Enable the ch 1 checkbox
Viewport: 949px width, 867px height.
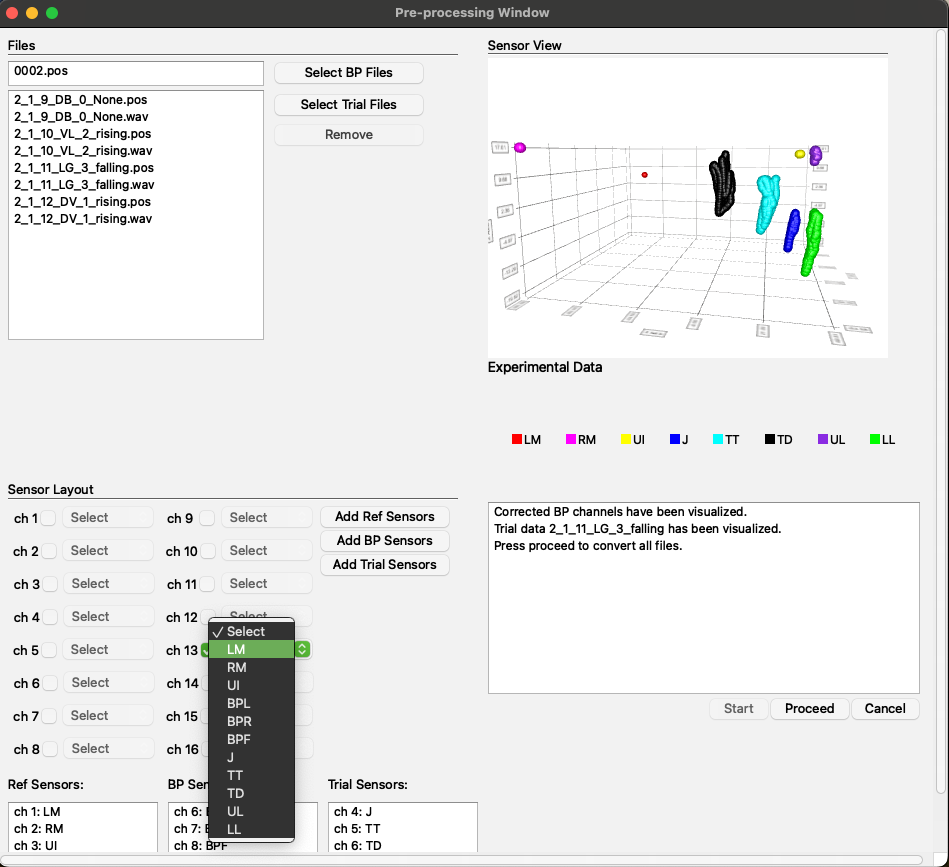(48, 518)
